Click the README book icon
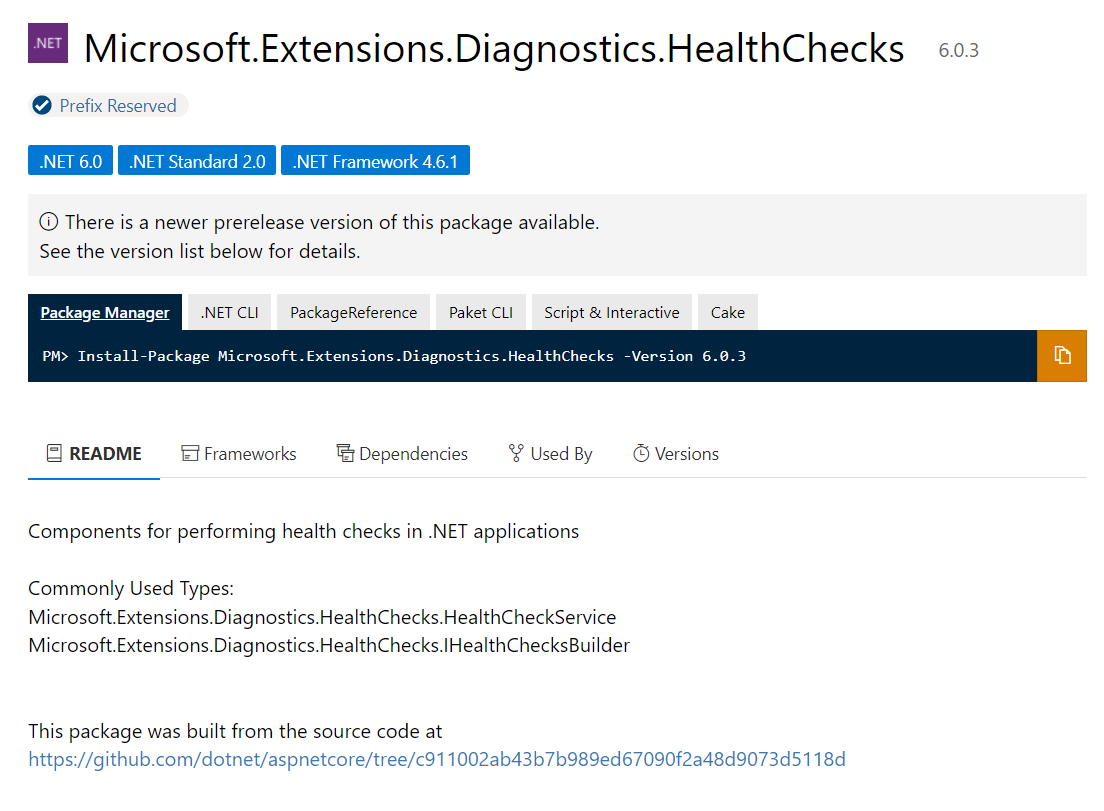Viewport: 1104px width, 811px height. click(x=54, y=453)
